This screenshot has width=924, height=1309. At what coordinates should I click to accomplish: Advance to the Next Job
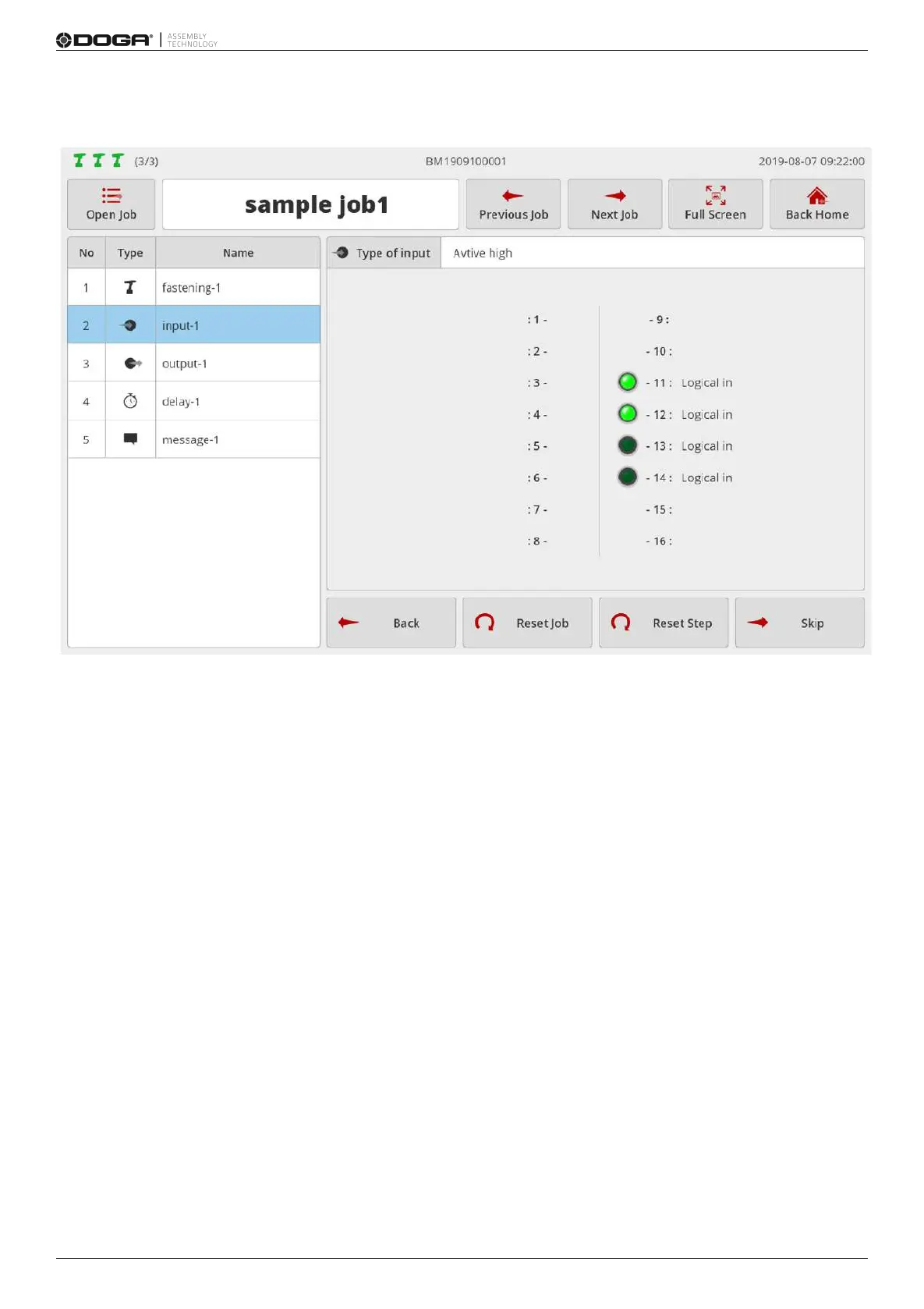(614, 204)
